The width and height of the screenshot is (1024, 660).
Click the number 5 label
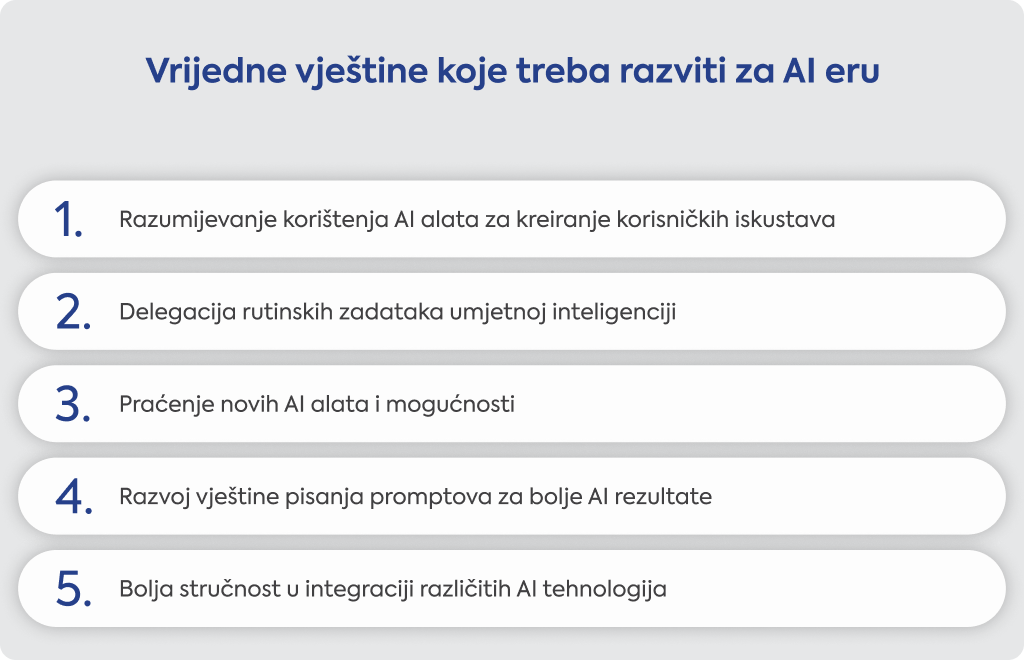[73, 589]
